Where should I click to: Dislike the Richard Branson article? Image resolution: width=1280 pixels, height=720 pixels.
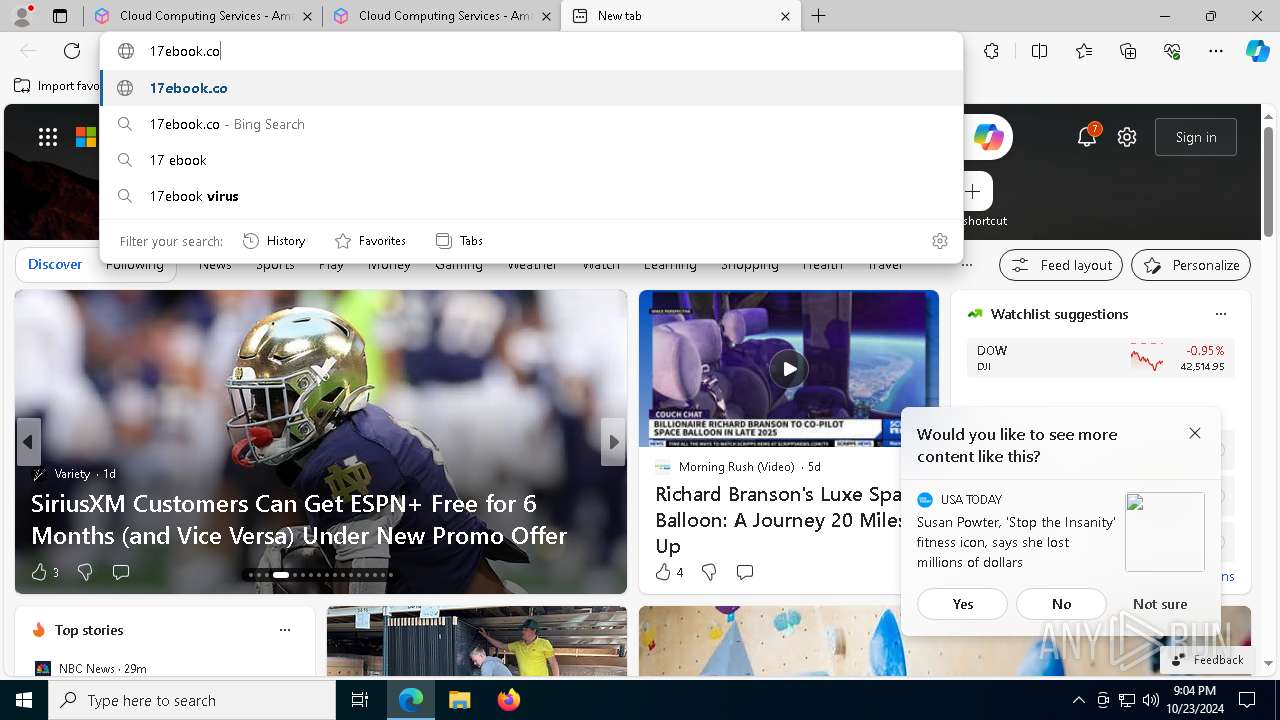coord(709,572)
